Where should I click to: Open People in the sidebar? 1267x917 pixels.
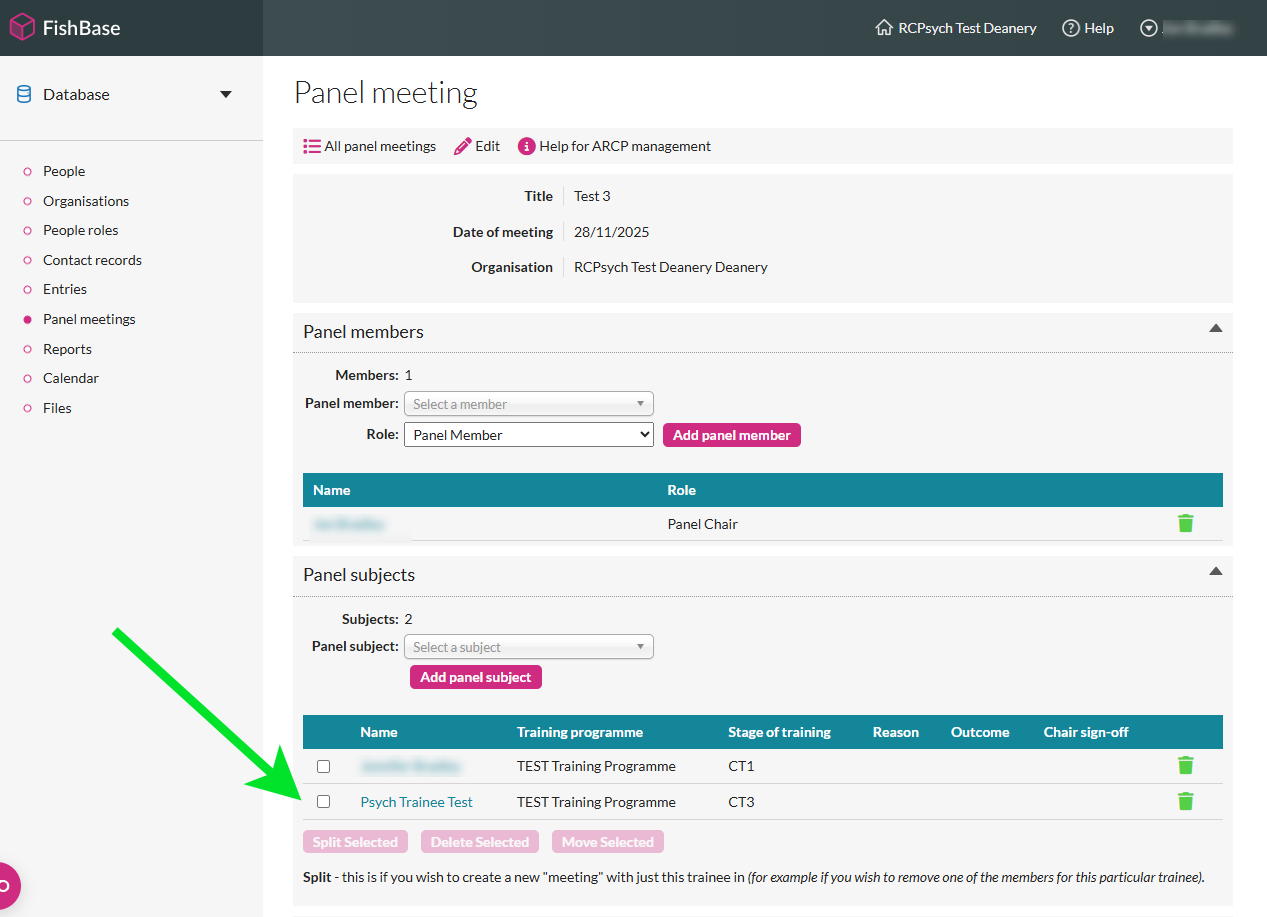(64, 171)
